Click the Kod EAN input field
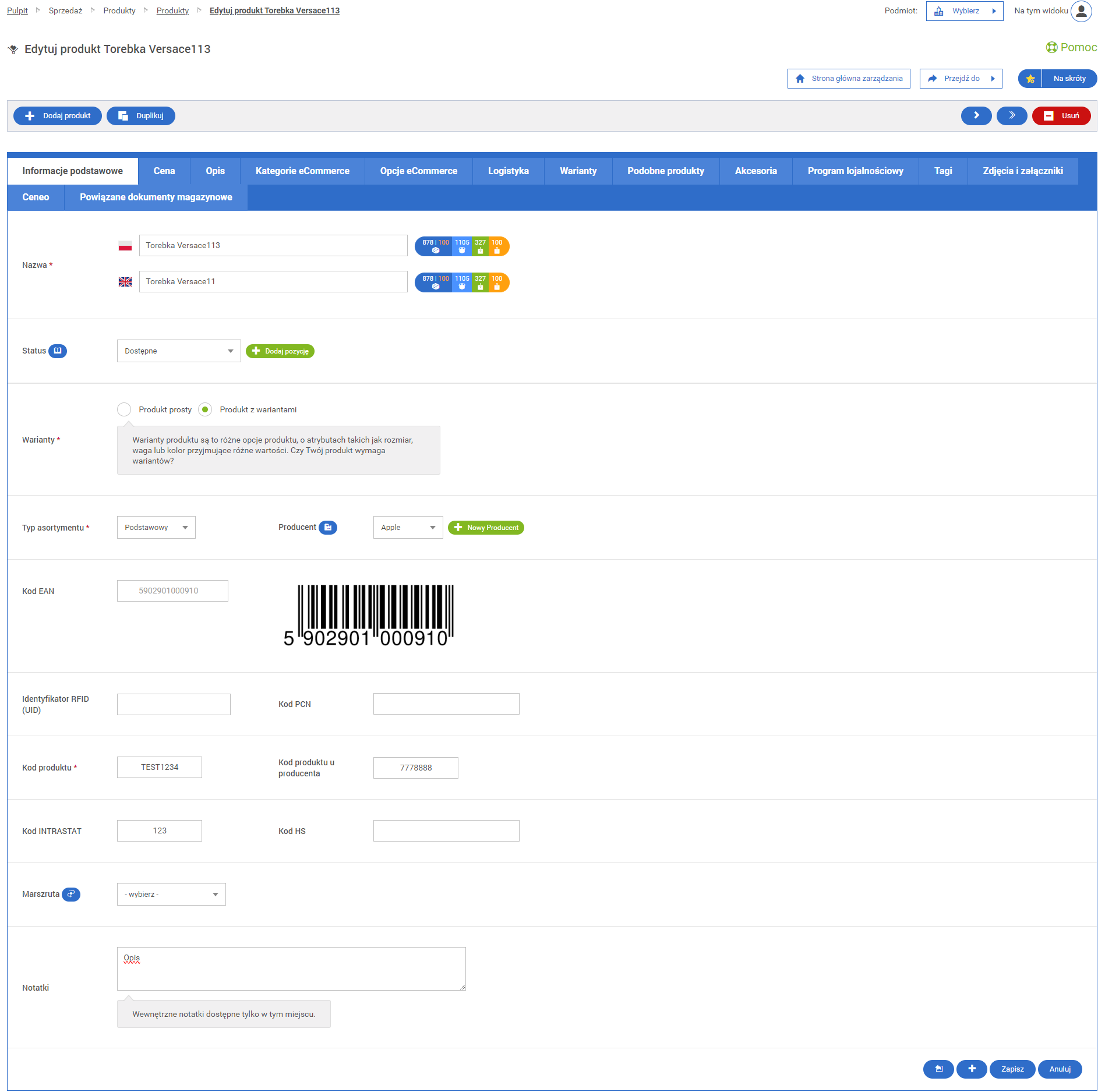The width and height of the screenshot is (1098, 1092). tap(172, 591)
